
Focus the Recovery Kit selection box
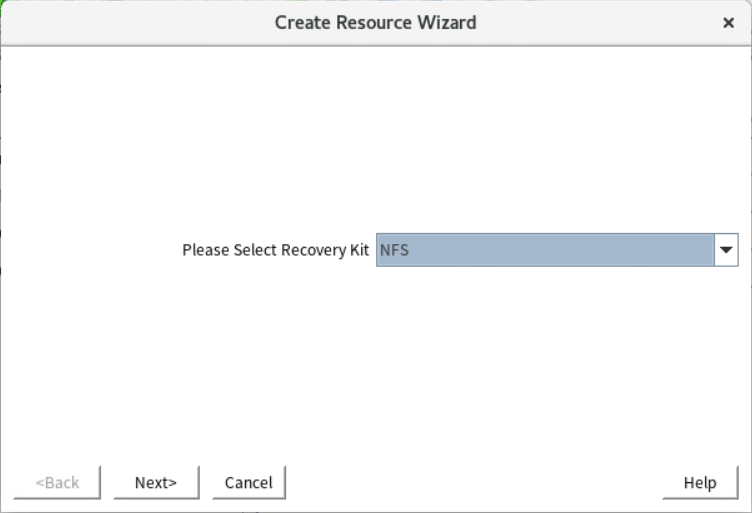click(557, 250)
